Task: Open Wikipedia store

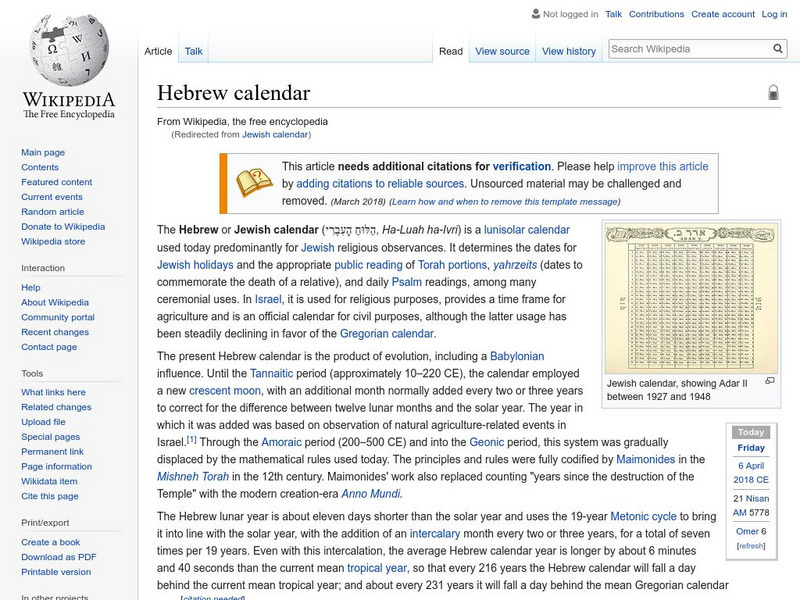Action: coord(53,241)
